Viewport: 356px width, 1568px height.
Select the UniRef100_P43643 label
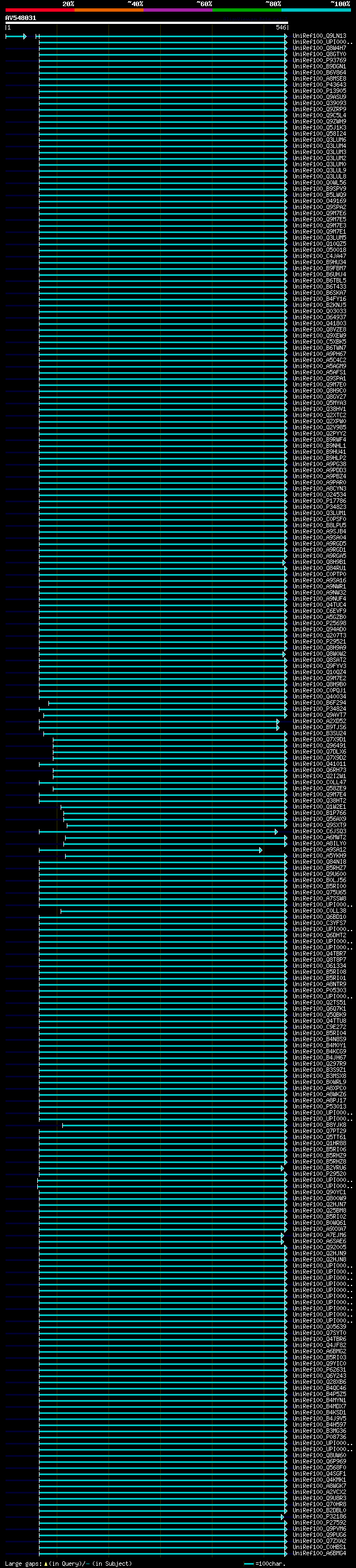(x=319, y=85)
